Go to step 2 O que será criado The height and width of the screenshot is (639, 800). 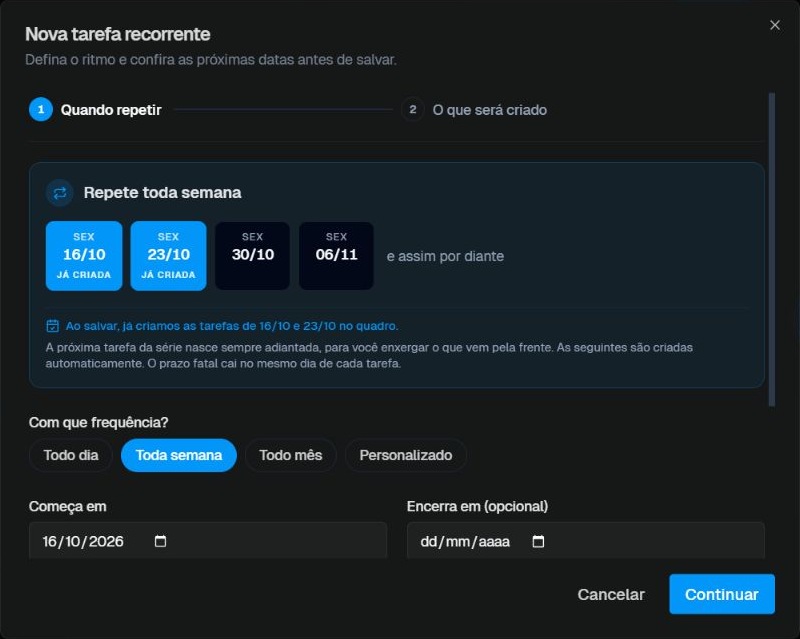[x=474, y=110]
